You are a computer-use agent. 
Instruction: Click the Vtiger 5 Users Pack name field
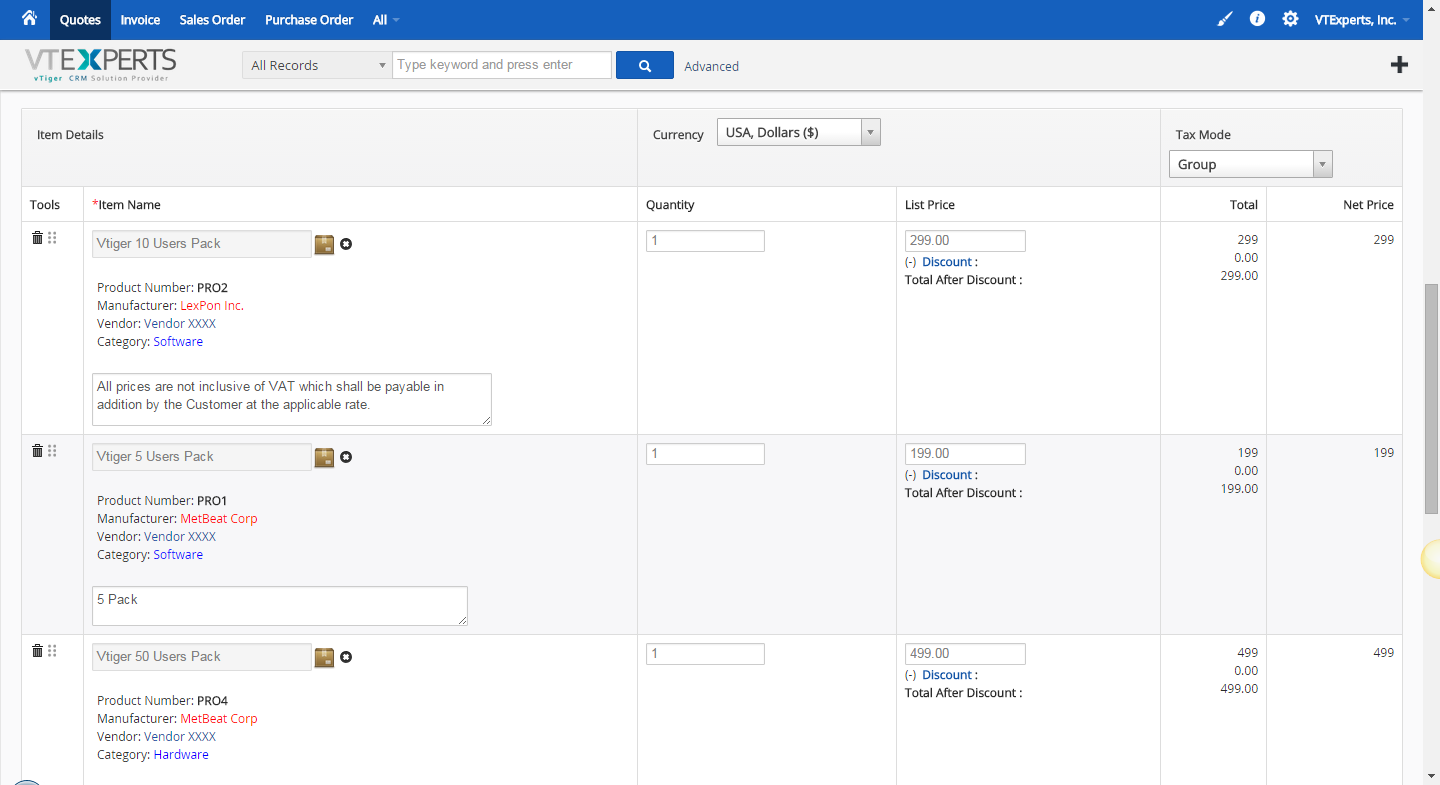202,457
